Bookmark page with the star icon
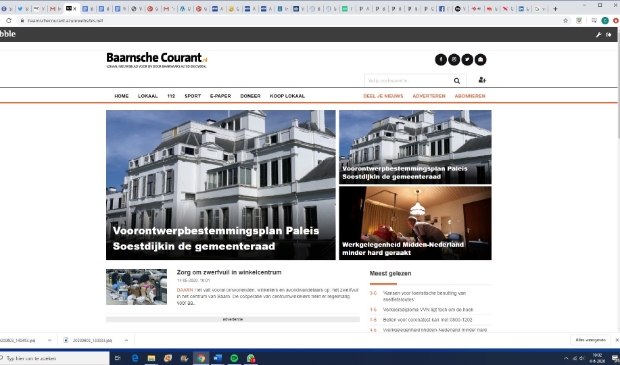The height and width of the screenshot is (365, 620). coord(565,21)
